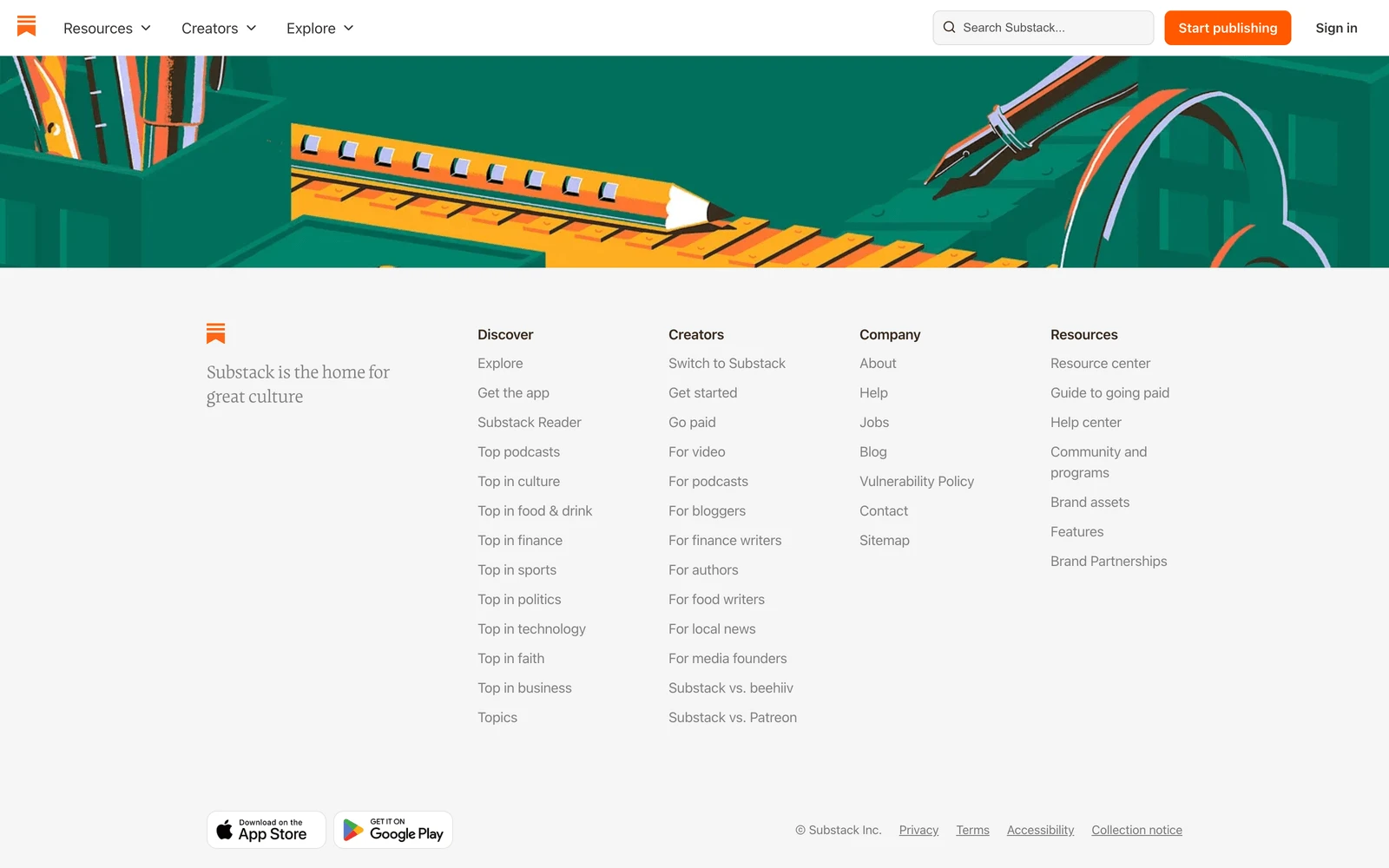Open Substack vs. beehiiv comparison

click(731, 688)
